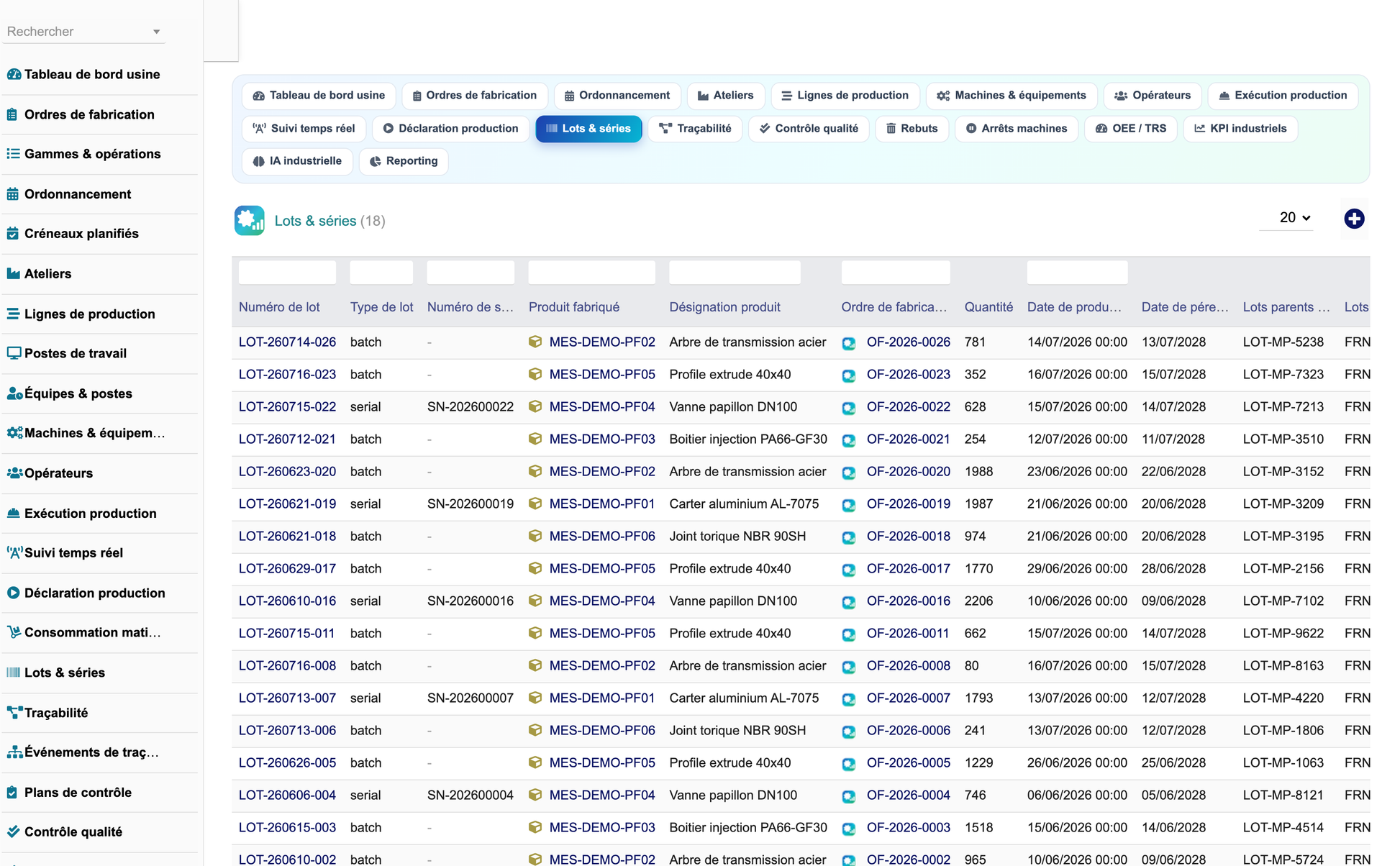Click the Lots & séries module logo icon
The image size is (1400, 866).
point(249,221)
